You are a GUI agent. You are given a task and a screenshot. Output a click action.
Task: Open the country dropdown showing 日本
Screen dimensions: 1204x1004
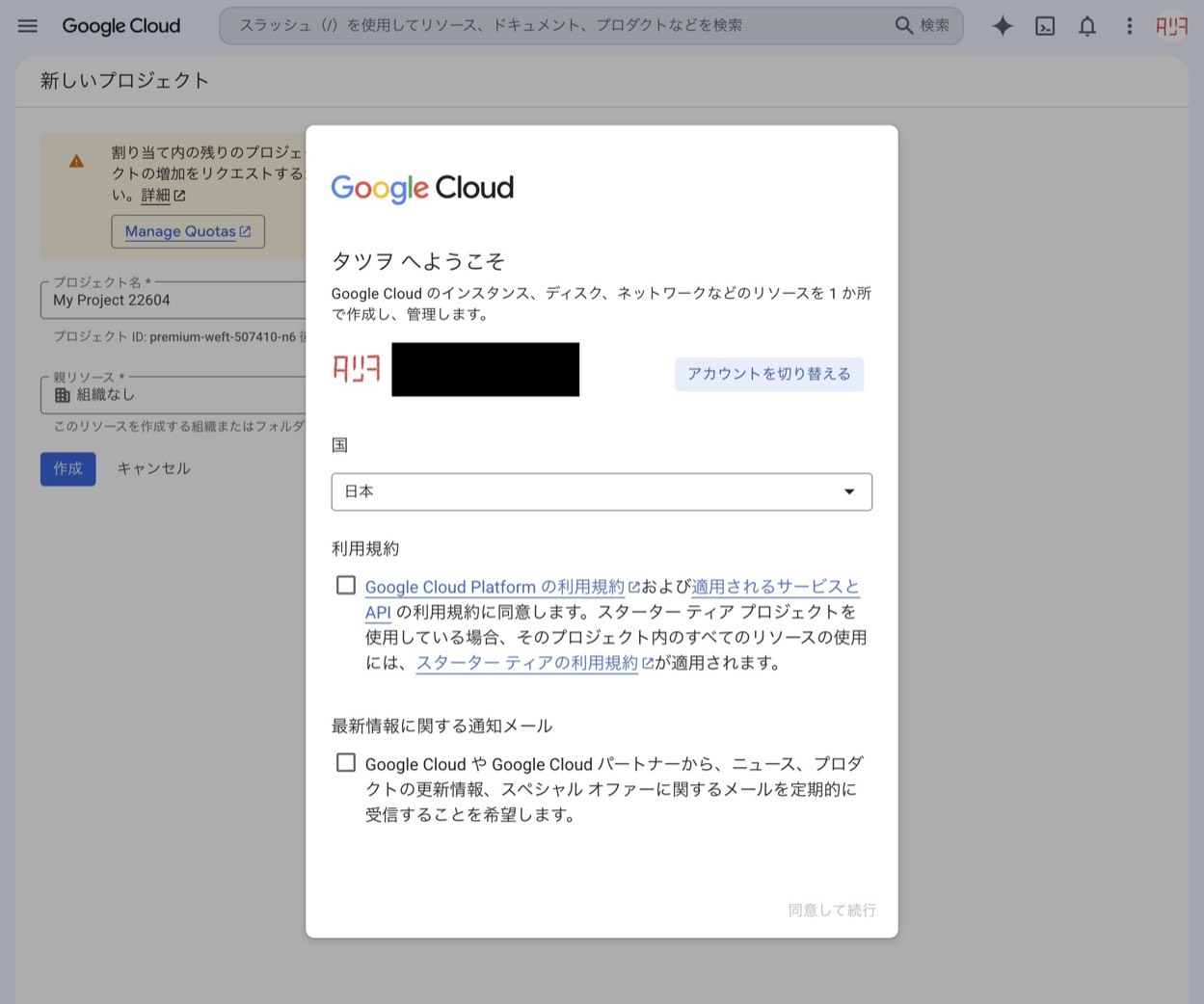point(602,491)
